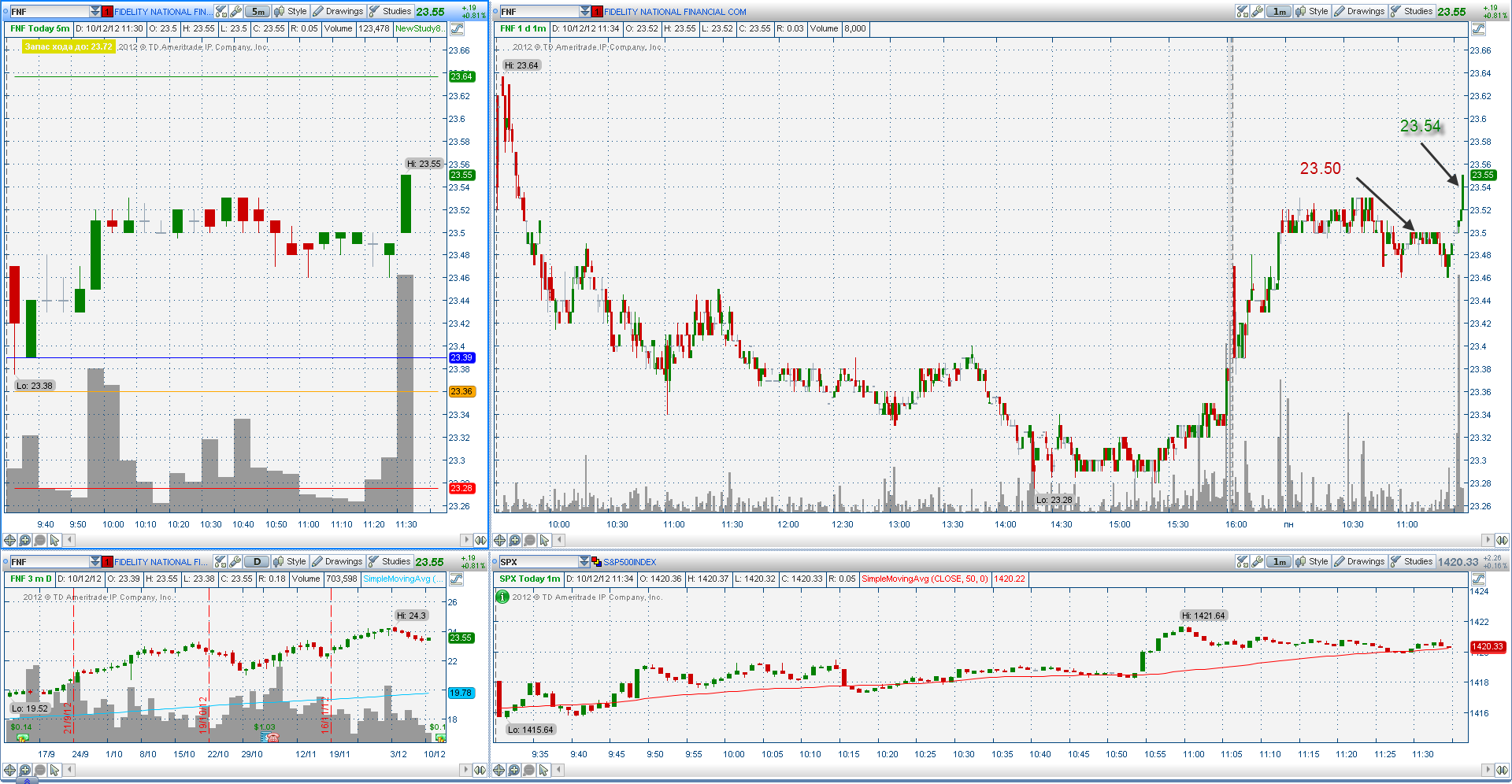The height and width of the screenshot is (784, 1512).
Task: Select pointer tool under SPX chart
Action: tap(544, 770)
